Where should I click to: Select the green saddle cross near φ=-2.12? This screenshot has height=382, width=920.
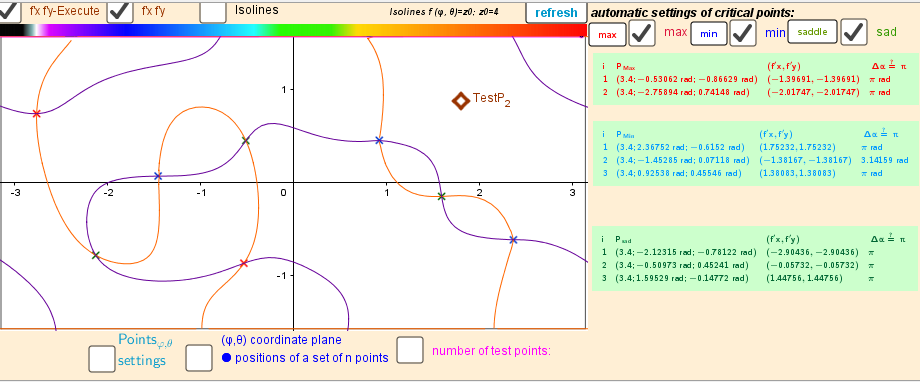click(96, 255)
